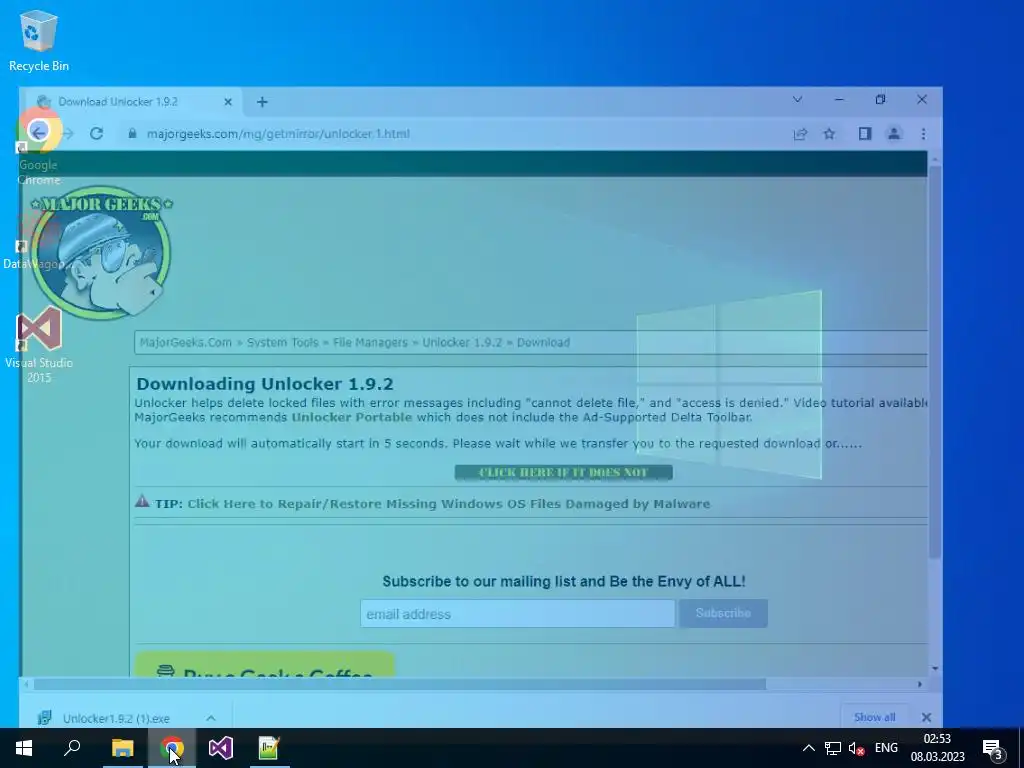Open the network status tray icon
The image size is (1024, 768).
pos(833,748)
